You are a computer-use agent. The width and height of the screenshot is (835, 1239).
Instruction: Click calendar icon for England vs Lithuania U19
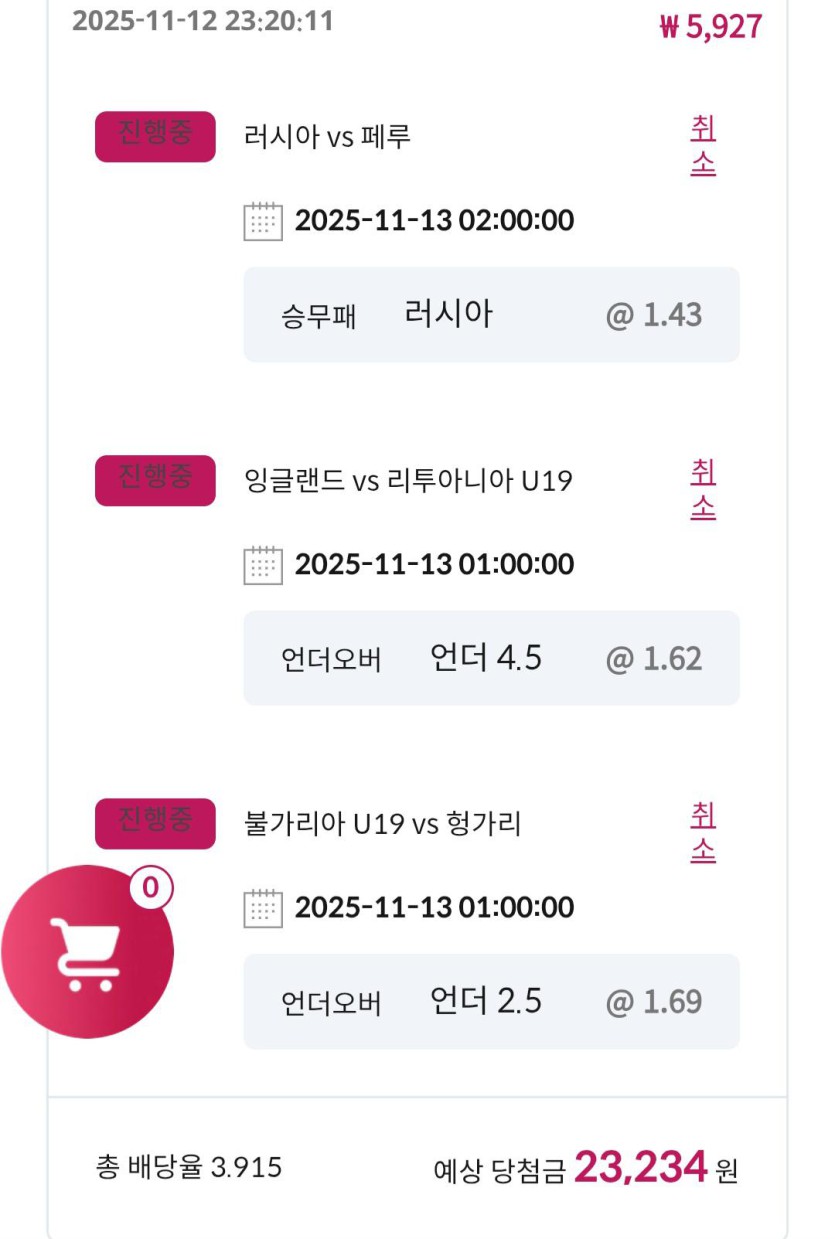click(x=263, y=565)
